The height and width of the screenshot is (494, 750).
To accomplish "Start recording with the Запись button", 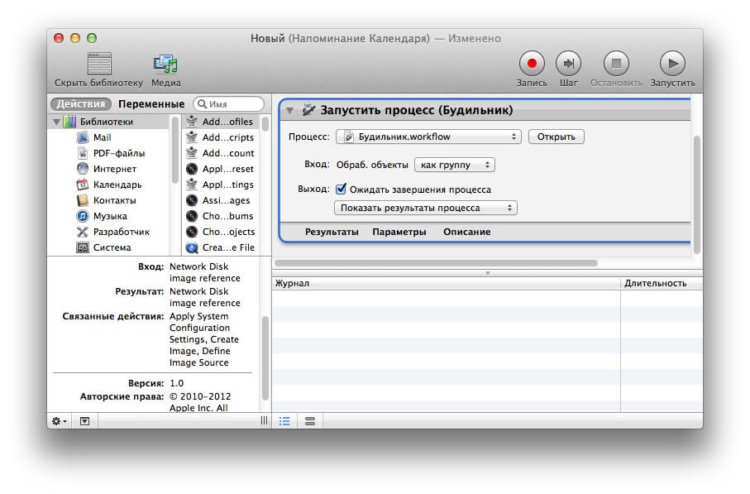I will pyautogui.click(x=531, y=63).
